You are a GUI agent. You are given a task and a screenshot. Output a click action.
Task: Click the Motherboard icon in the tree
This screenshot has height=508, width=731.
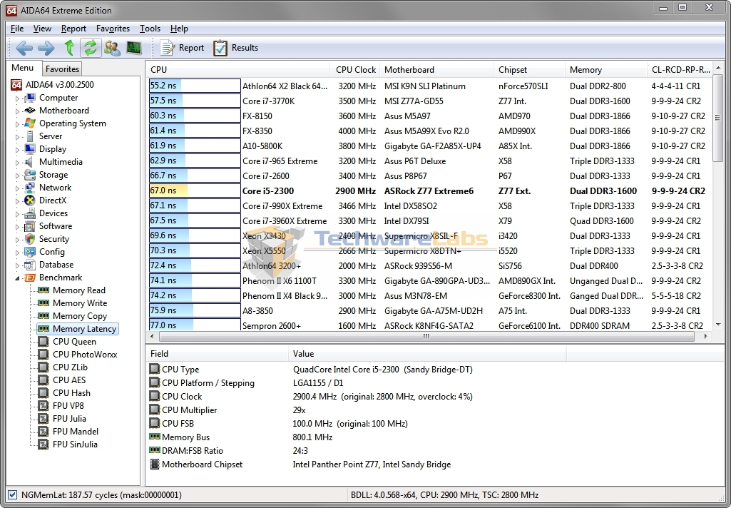coord(30,110)
